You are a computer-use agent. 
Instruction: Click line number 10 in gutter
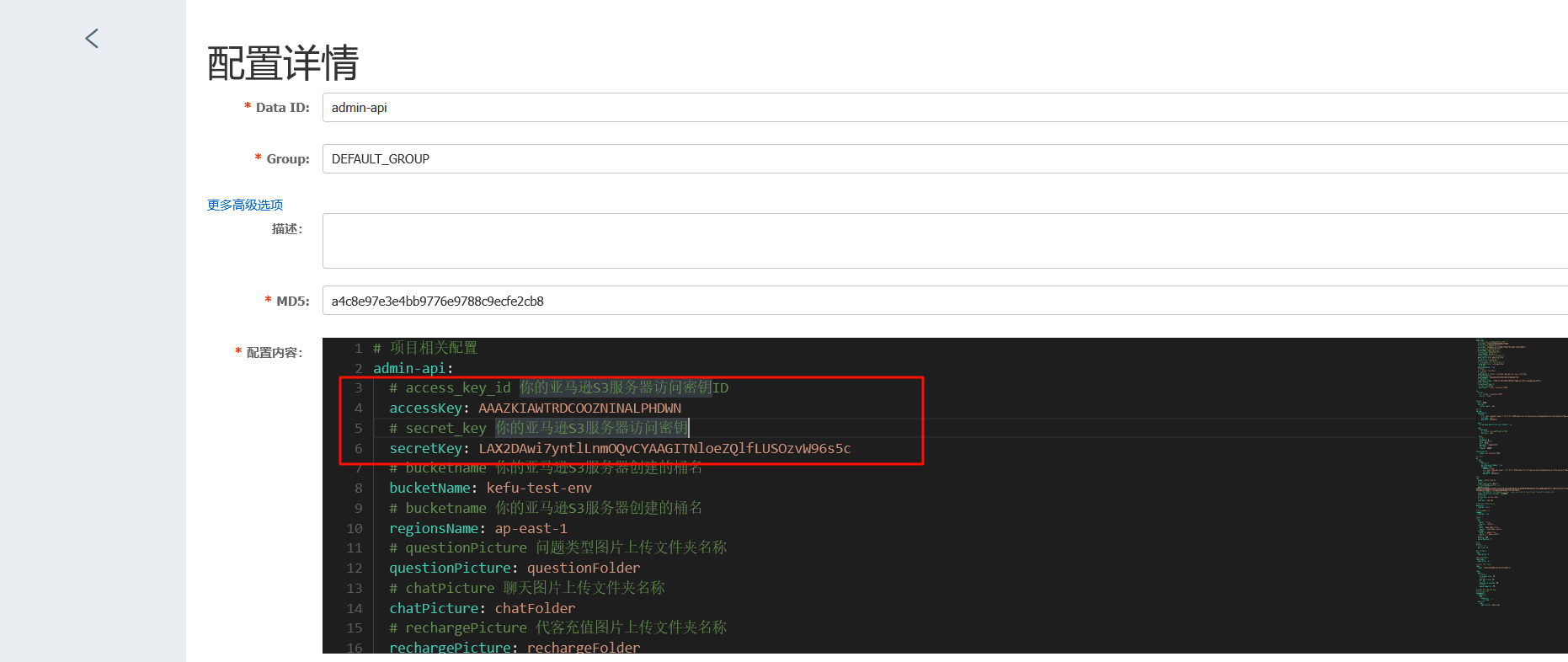(x=355, y=529)
